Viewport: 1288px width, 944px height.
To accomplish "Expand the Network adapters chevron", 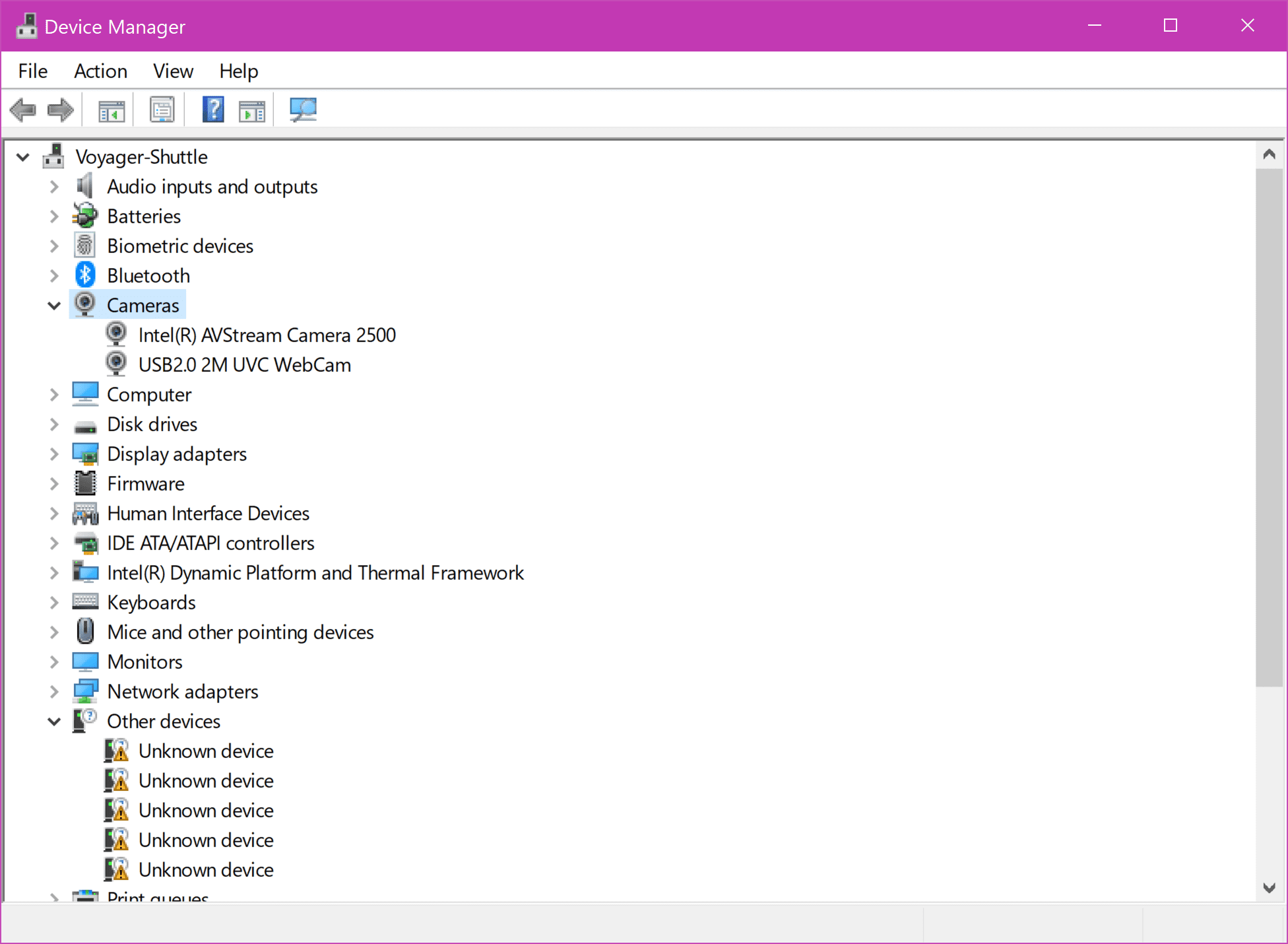I will pos(54,692).
